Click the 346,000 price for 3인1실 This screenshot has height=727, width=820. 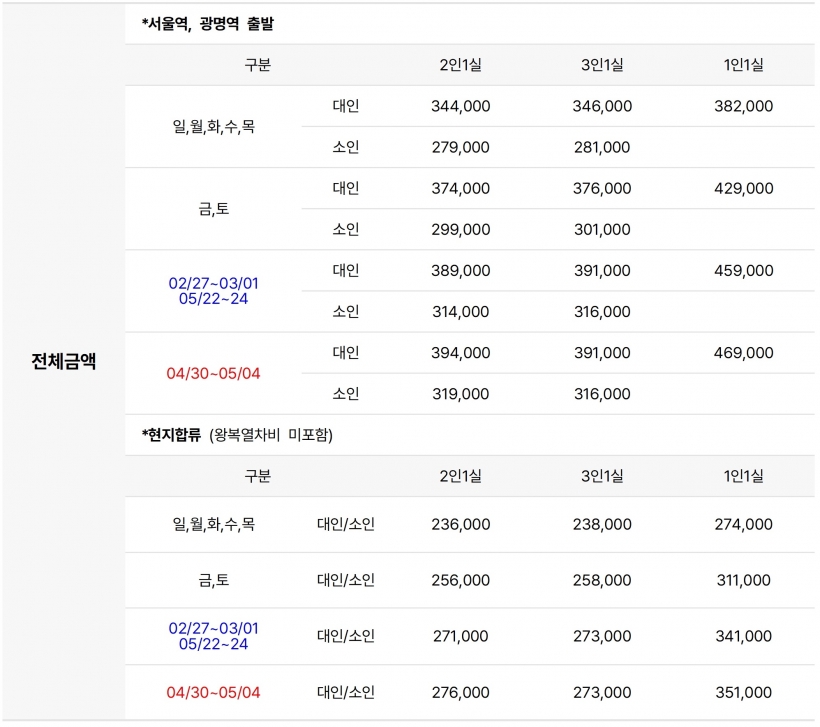[602, 106]
